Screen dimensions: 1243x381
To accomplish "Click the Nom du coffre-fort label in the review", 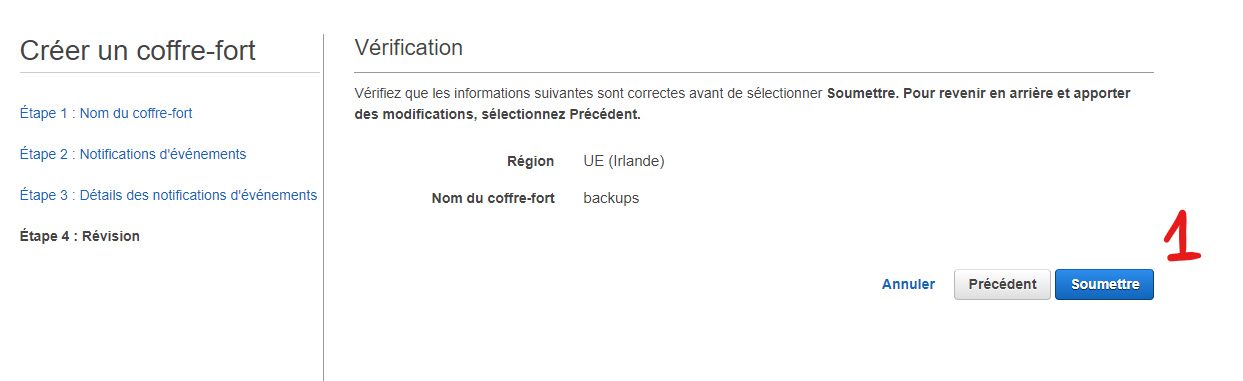I will point(493,198).
